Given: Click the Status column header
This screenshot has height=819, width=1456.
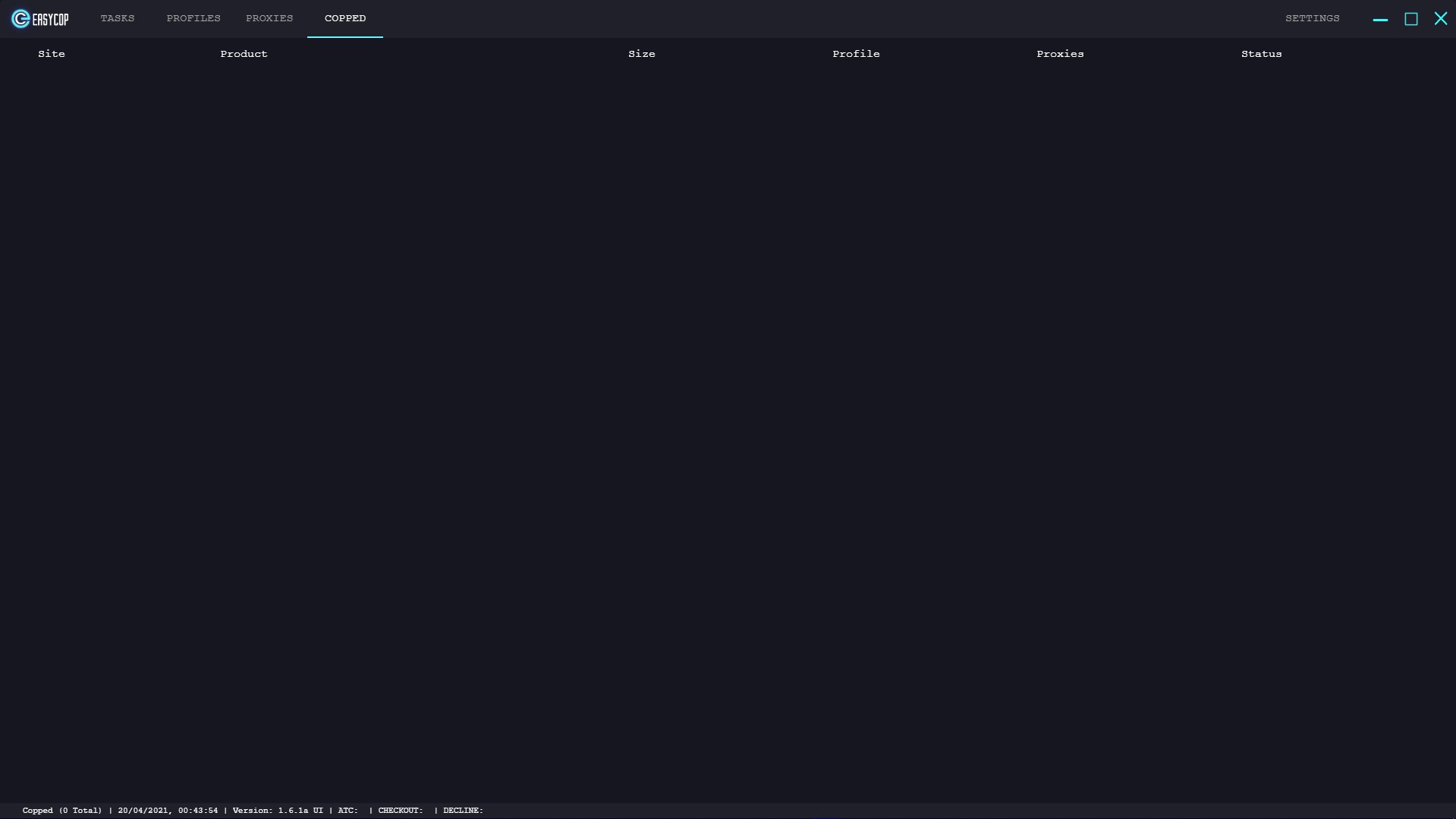Looking at the screenshot, I should tap(1261, 54).
